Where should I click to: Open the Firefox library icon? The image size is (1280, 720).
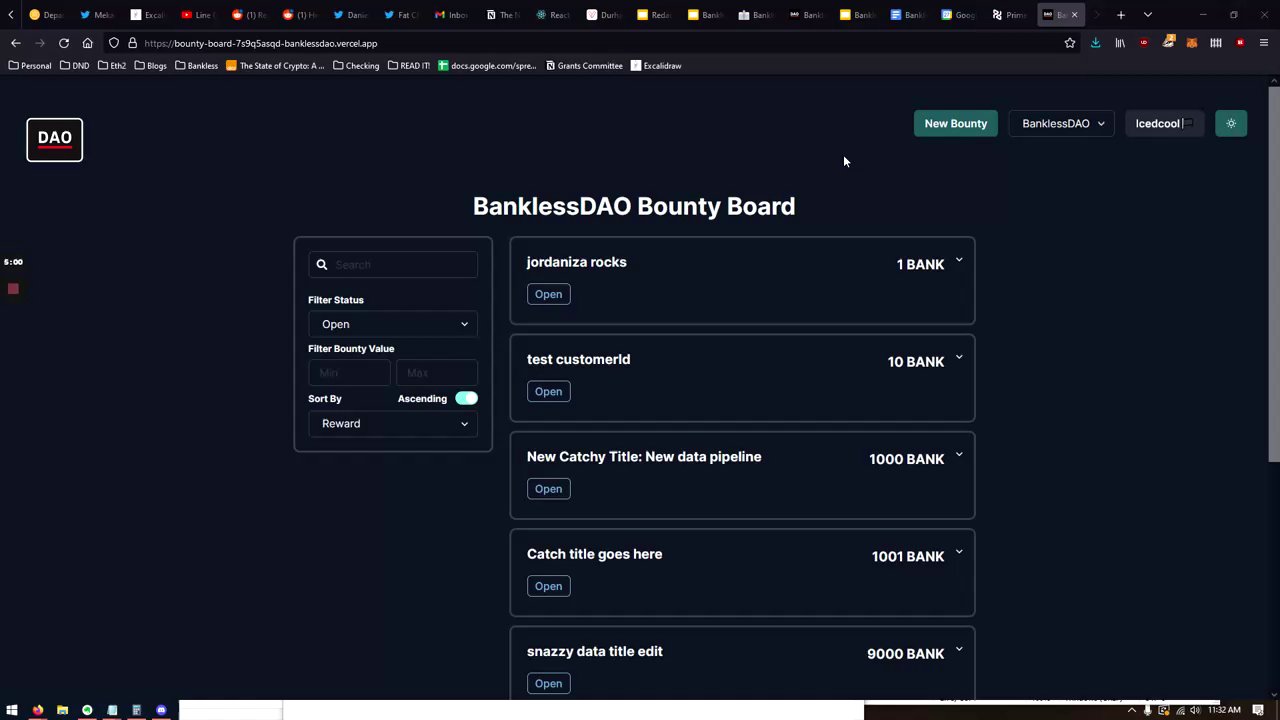coord(1120,43)
